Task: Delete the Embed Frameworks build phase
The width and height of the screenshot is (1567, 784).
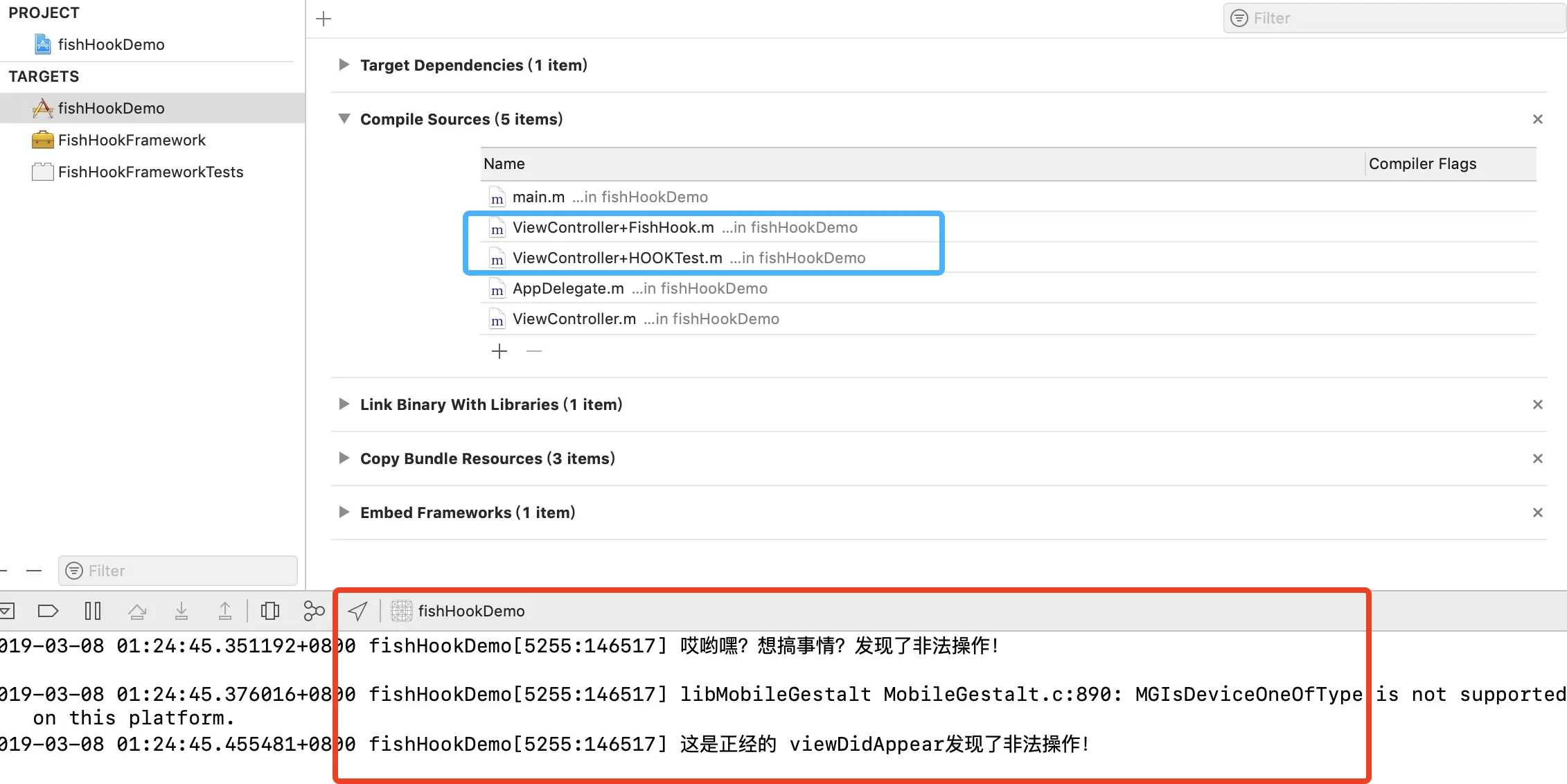Action: 1537,513
